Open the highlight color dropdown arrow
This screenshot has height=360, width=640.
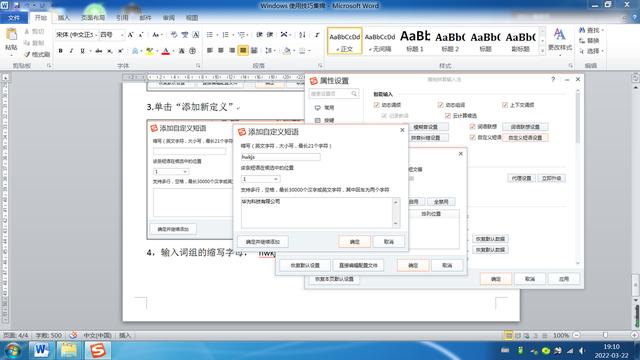[x=157, y=51]
